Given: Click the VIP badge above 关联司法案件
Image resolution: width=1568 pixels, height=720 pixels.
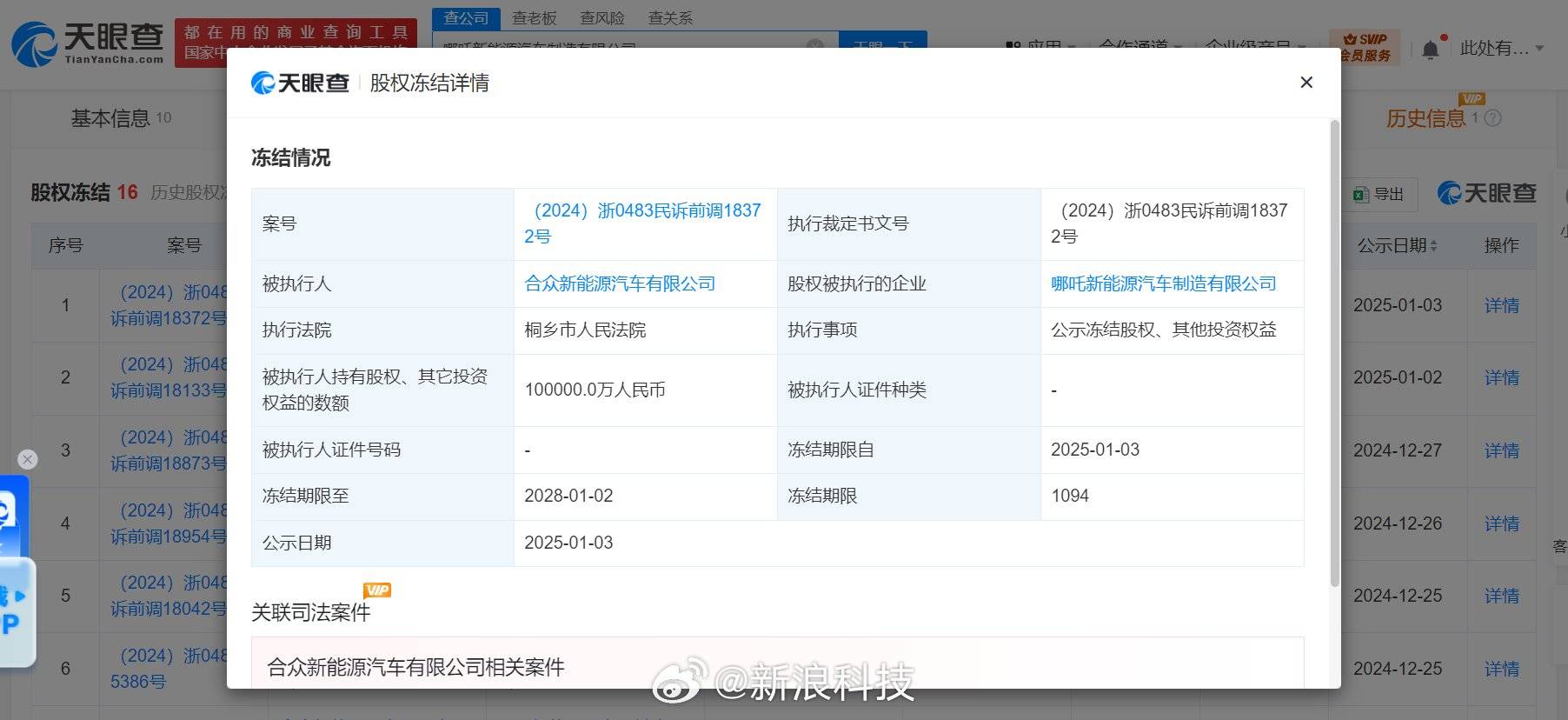Looking at the screenshot, I should pyautogui.click(x=377, y=590).
